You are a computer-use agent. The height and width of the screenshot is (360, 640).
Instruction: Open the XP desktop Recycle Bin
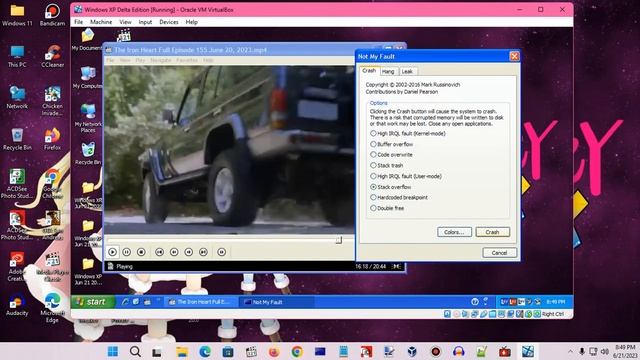(x=88, y=153)
